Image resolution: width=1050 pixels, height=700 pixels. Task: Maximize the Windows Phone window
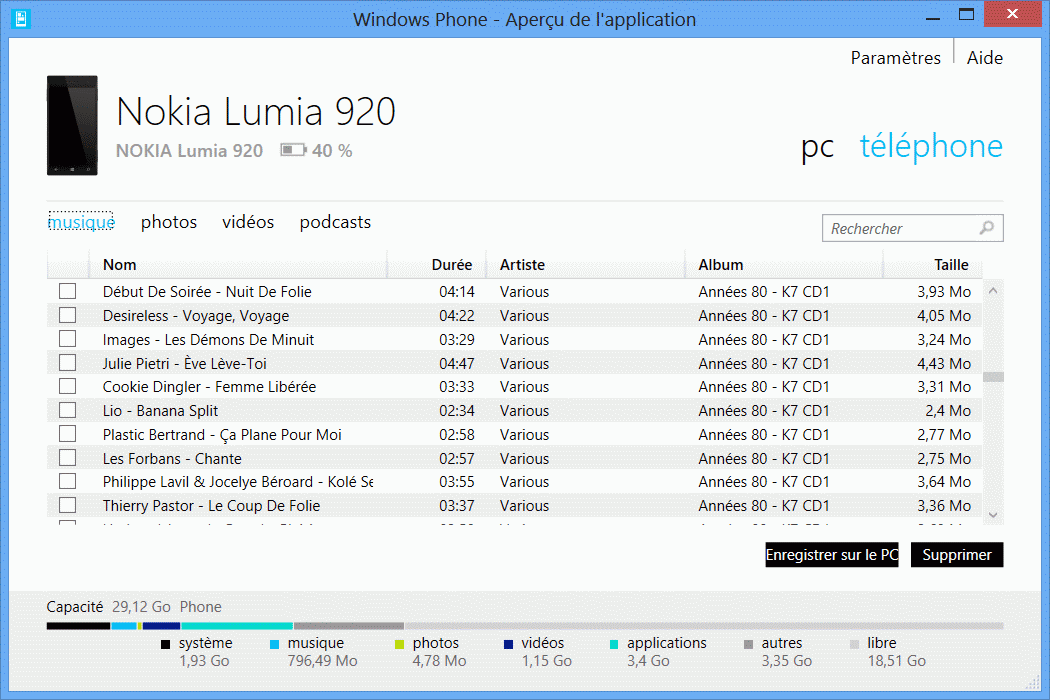click(966, 14)
